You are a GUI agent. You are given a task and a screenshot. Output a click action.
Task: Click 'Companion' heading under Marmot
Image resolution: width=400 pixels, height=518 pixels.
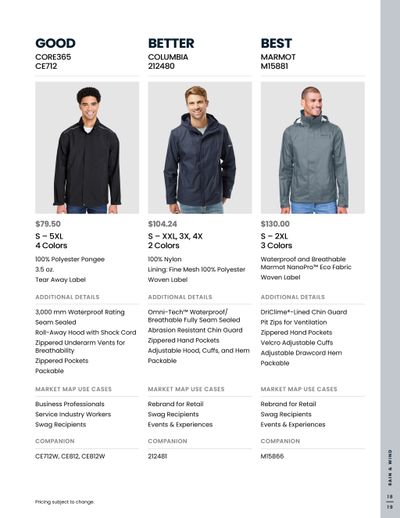[x=280, y=441]
